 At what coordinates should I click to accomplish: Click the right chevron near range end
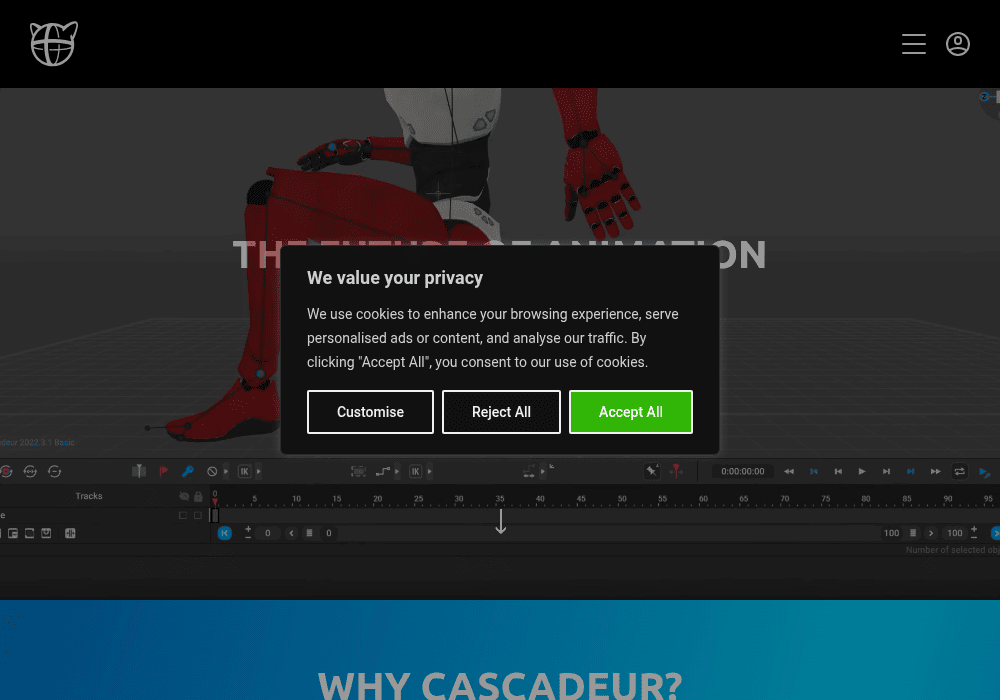coord(931,533)
